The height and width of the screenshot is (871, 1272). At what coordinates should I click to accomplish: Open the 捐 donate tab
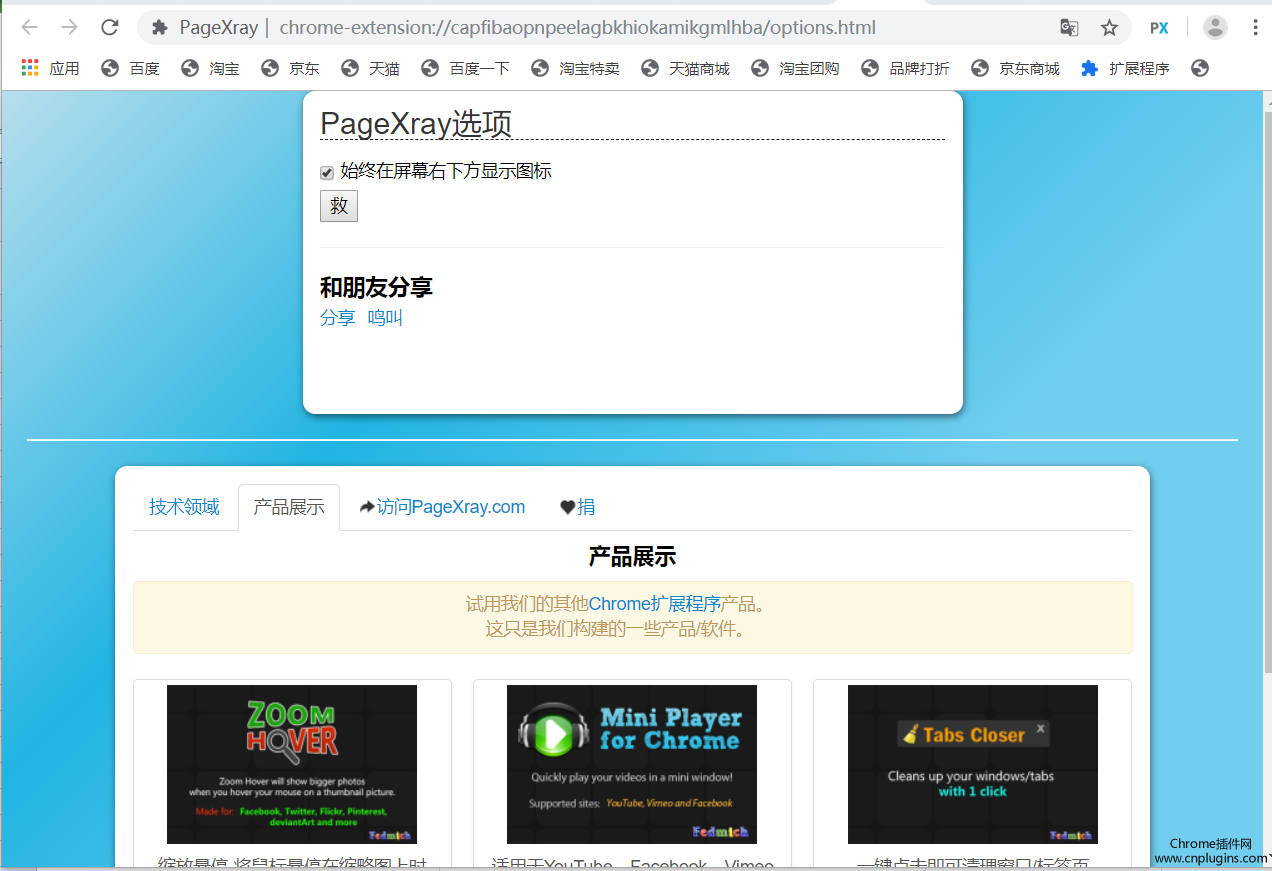tap(577, 507)
